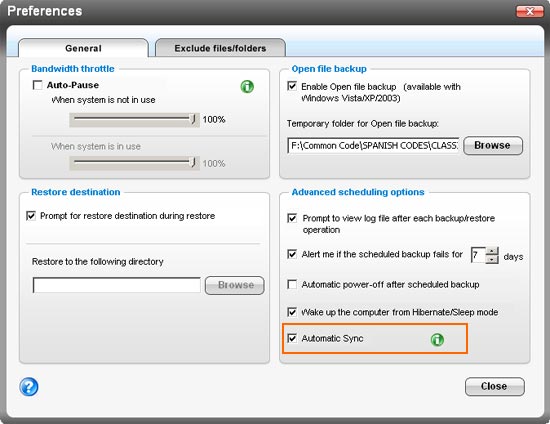Click the 'When system is not in use' label

coord(103,100)
